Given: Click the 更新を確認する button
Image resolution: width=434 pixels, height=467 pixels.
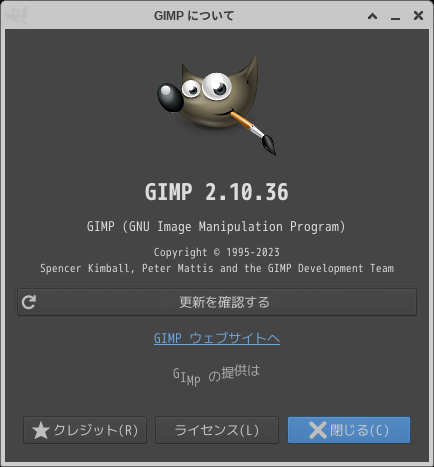Looking at the screenshot, I should [x=217, y=302].
